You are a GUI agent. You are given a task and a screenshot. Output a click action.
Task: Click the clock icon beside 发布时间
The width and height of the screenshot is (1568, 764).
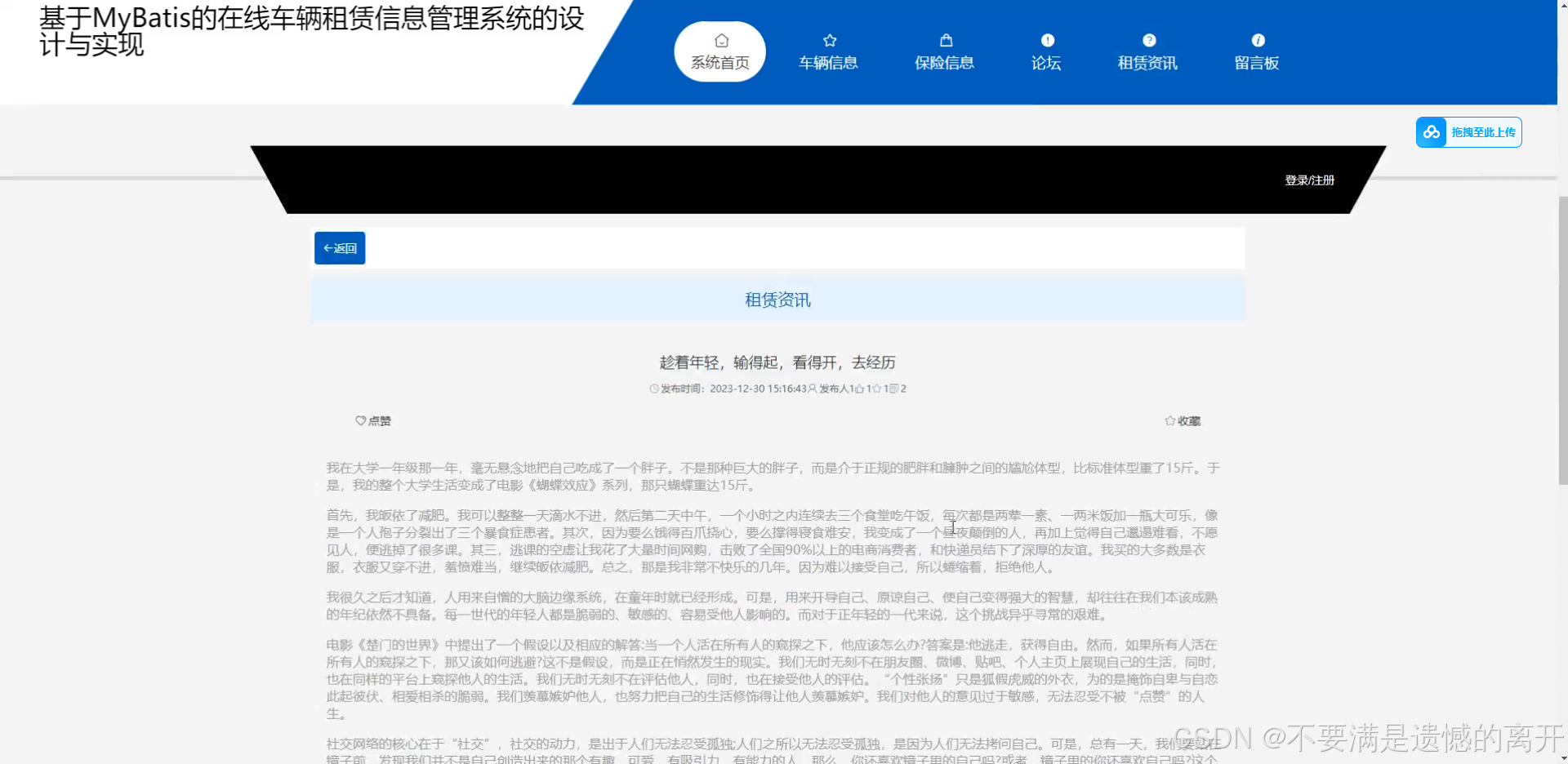(654, 389)
